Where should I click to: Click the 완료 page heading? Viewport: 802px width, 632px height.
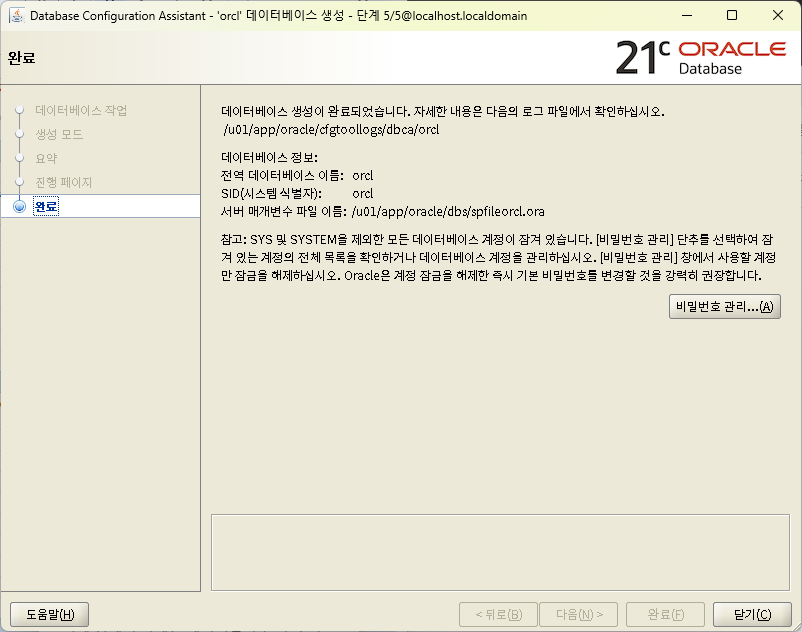click(21, 58)
